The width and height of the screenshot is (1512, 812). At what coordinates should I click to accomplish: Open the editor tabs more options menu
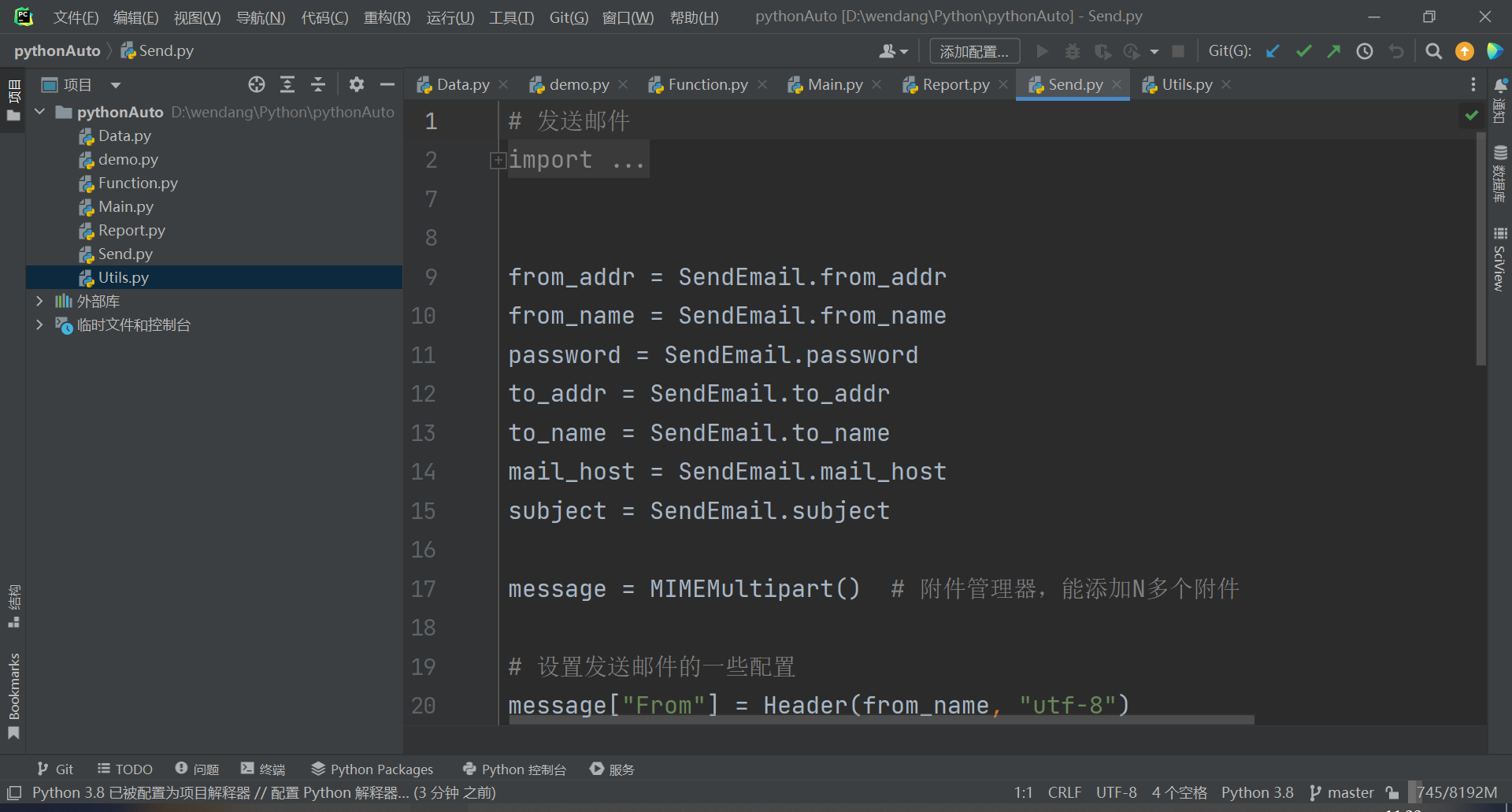pos(1473,84)
